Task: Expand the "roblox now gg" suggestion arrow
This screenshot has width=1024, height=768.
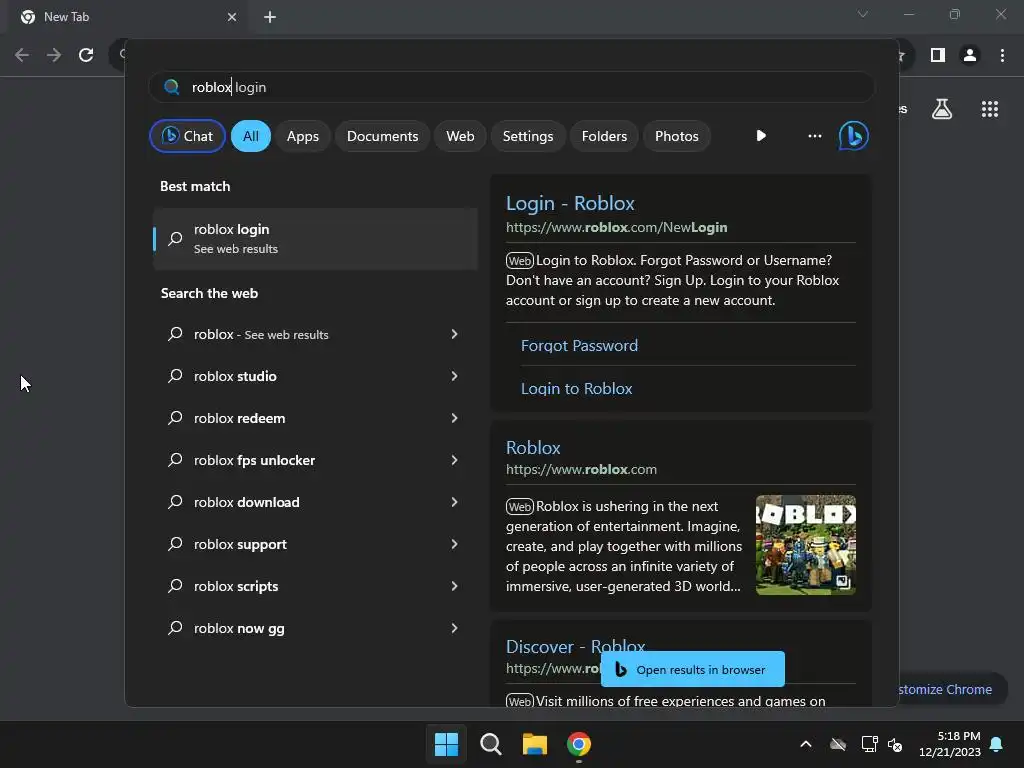Action: pos(455,628)
